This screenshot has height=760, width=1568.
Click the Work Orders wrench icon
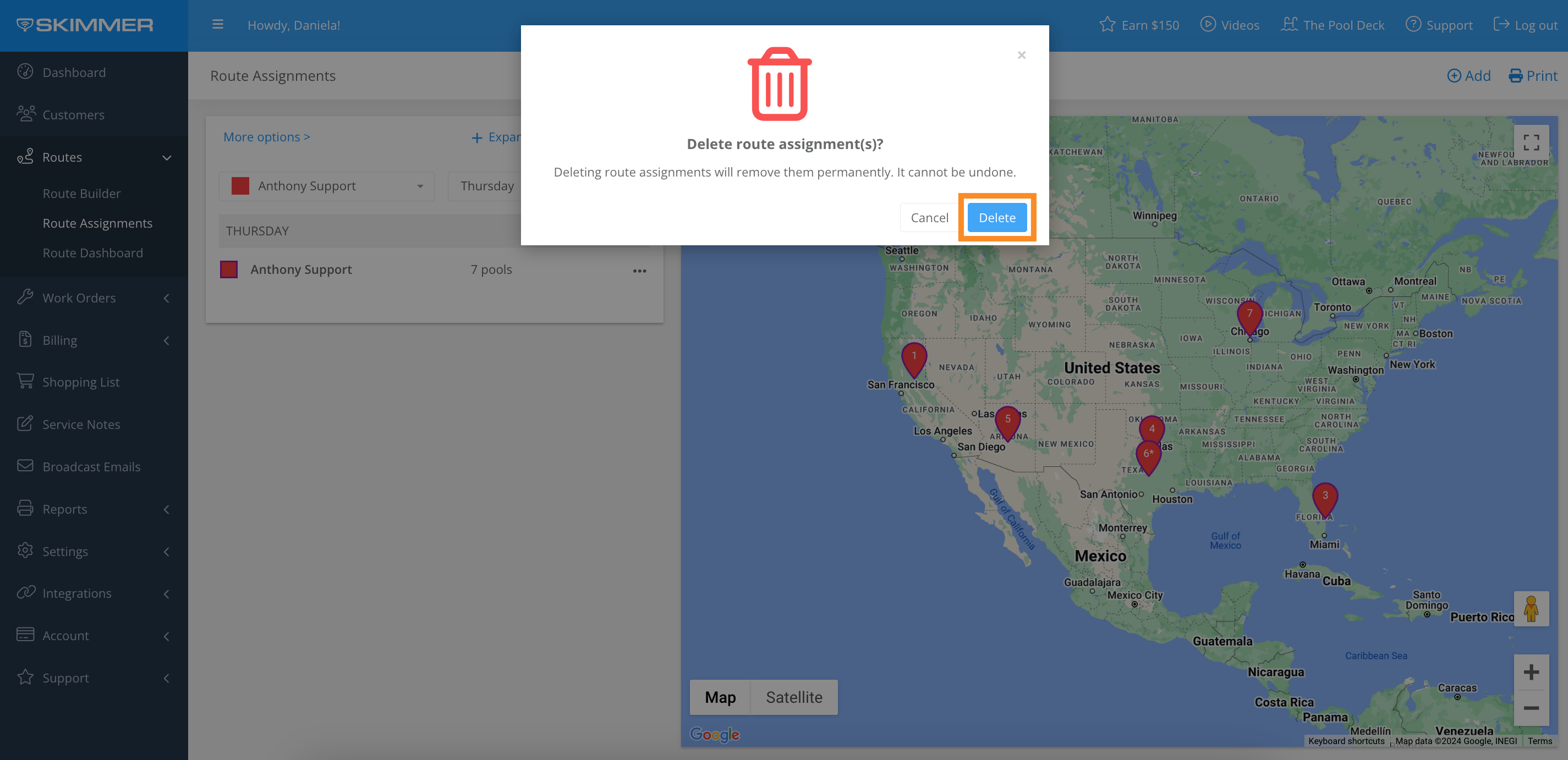pos(25,297)
